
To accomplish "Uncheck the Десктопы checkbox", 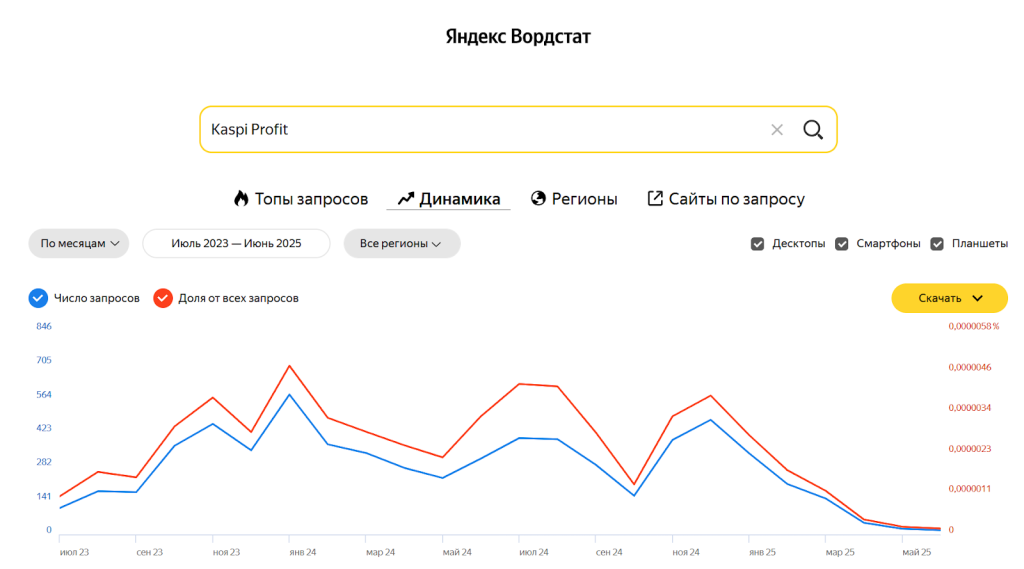I will (758, 244).
